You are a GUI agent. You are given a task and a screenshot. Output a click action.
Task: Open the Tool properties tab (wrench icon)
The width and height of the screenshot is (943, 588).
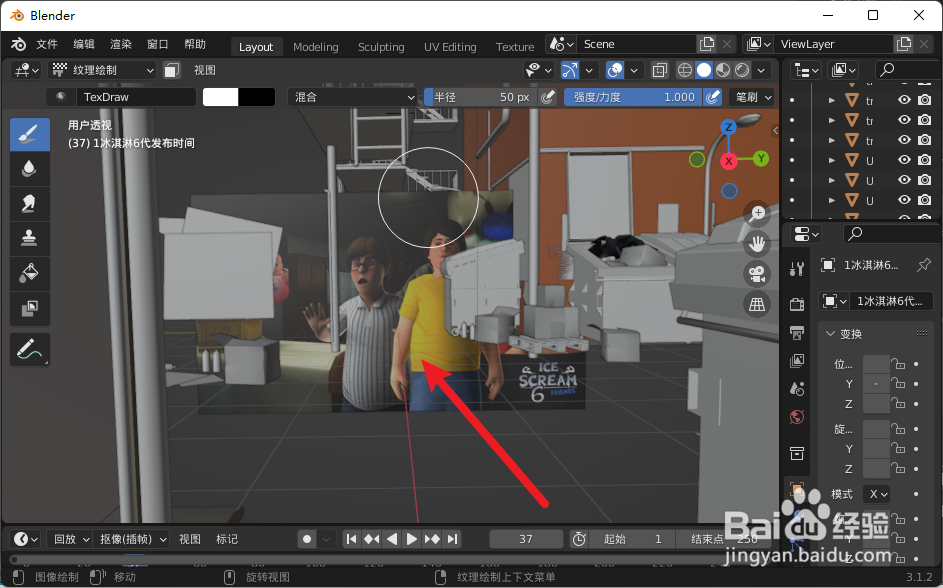pyautogui.click(x=797, y=269)
